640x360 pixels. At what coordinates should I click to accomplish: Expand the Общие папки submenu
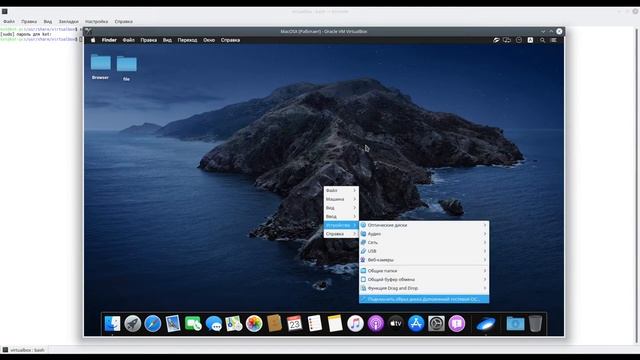(x=424, y=271)
